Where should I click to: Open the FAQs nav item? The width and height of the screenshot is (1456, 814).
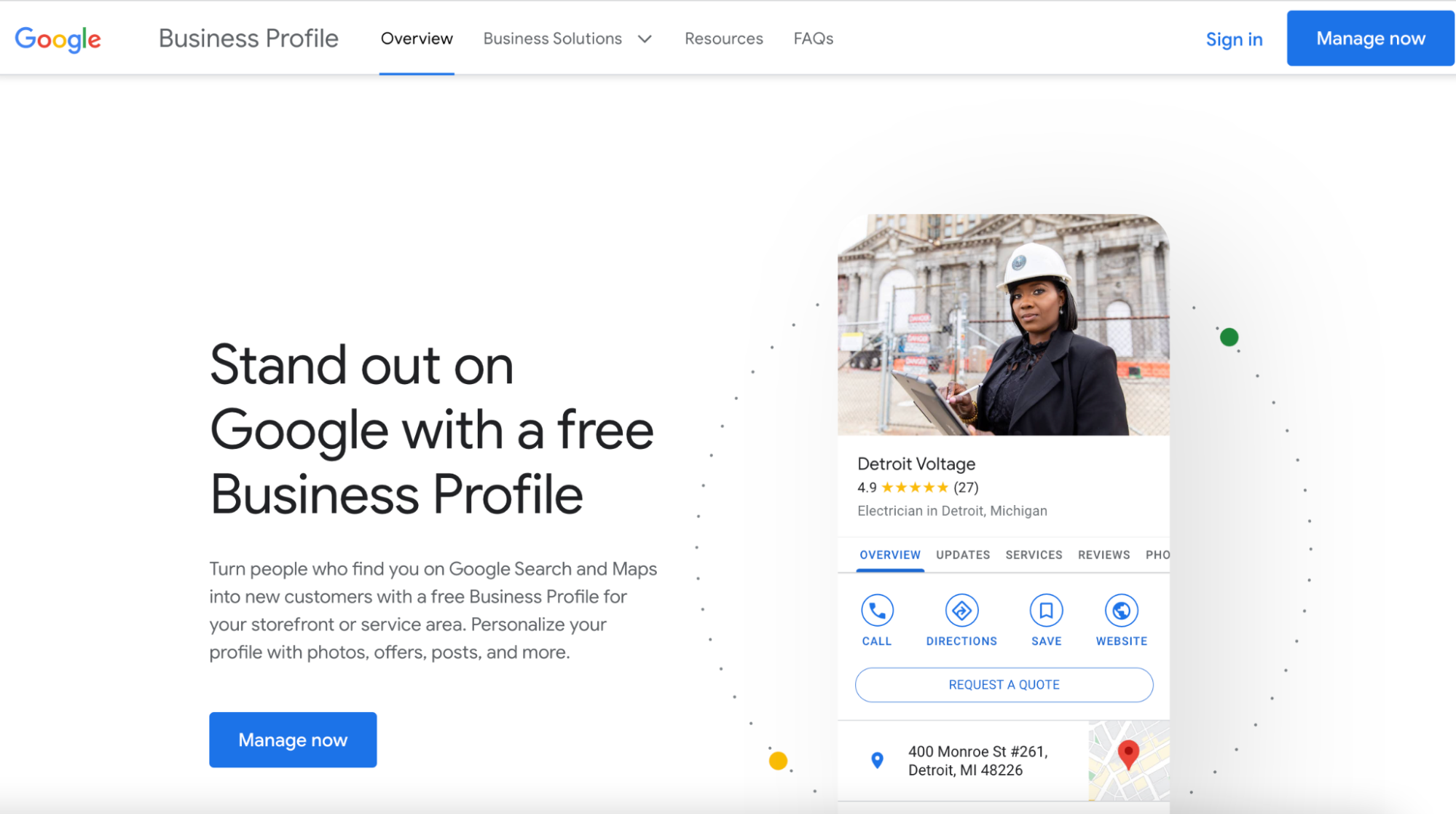coord(814,39)
